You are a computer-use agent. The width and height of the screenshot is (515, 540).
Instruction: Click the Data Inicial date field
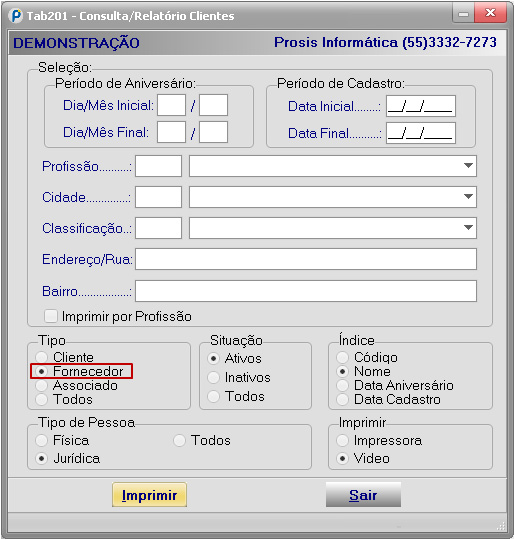tap(421, 106)
